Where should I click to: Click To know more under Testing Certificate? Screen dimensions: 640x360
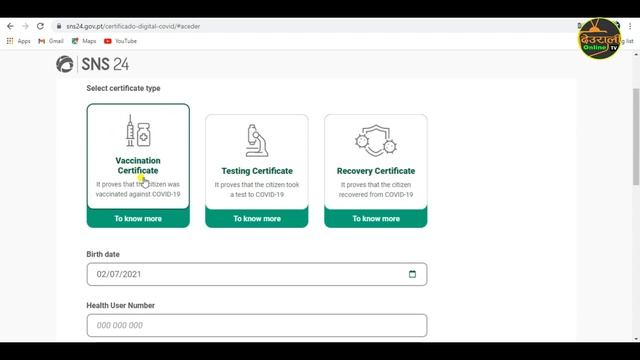point(257,218)
